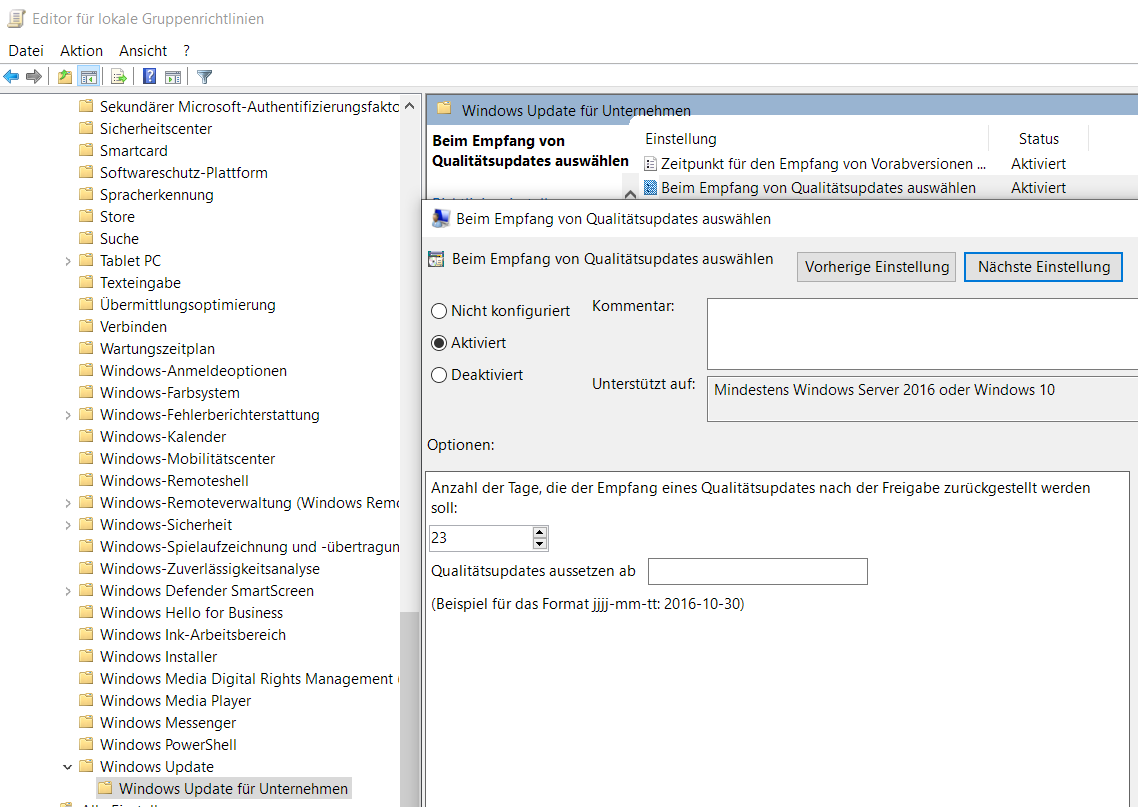Select the Übermittlungsoptimierung tree item
The image size is (1138, 807).
click(187, 305)
